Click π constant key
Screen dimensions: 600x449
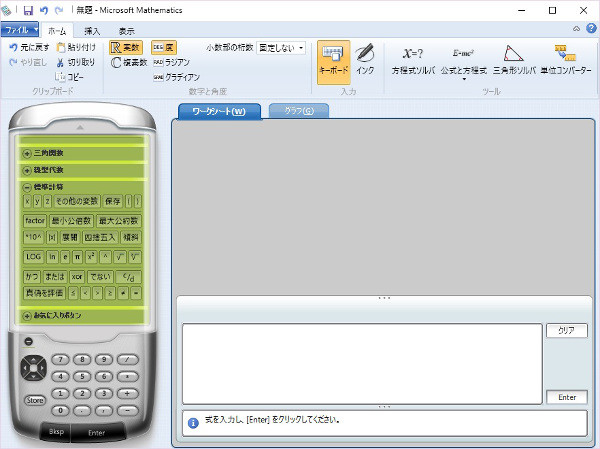pyautogui.click(x=78, y=257)
